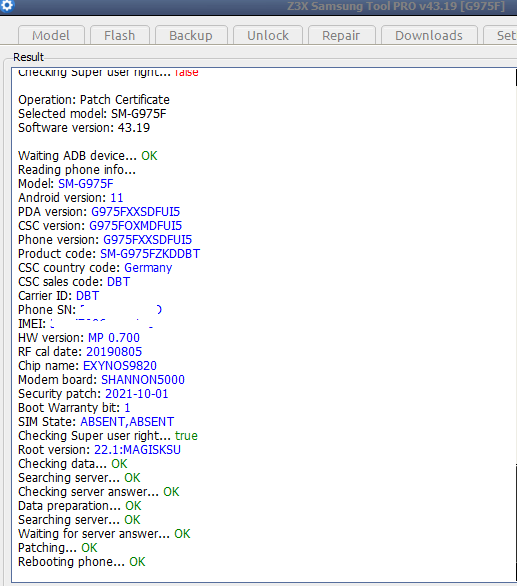
Task: Click the 'IMEI:' line
Action: (86, 324)
